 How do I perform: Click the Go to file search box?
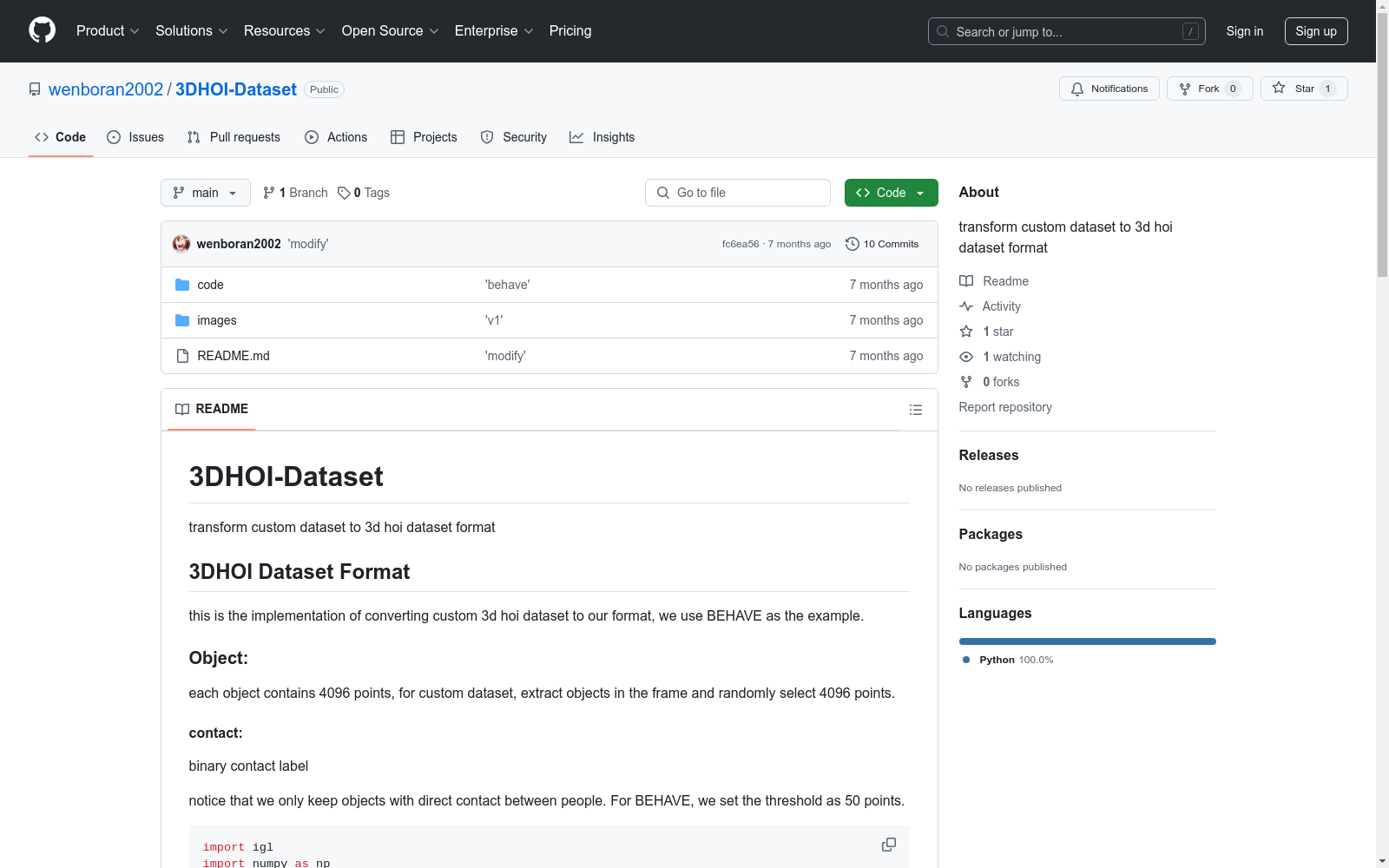pyautogui.click(x=738, y=193)
